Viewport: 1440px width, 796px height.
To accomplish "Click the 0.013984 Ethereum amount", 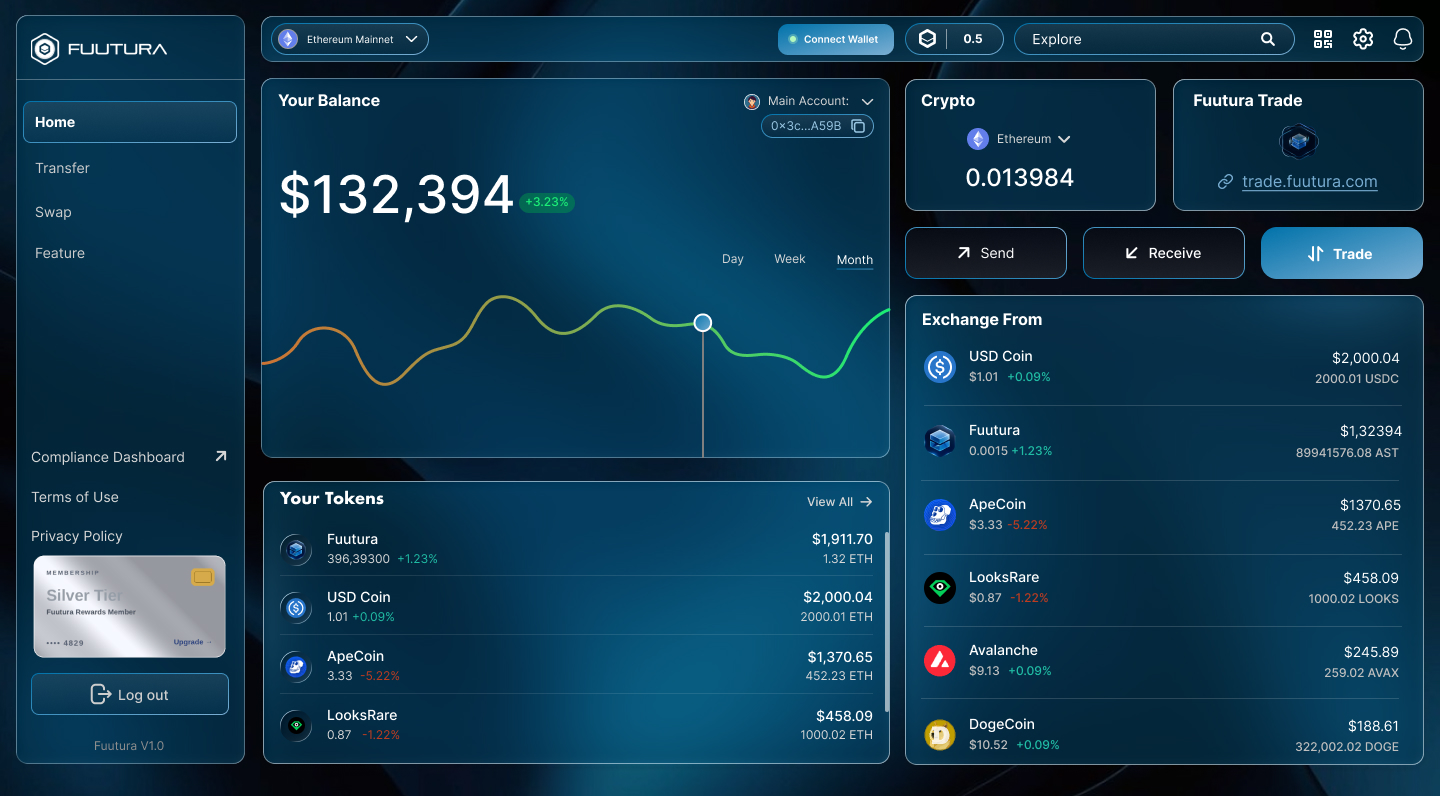I will click(1020, 178).
